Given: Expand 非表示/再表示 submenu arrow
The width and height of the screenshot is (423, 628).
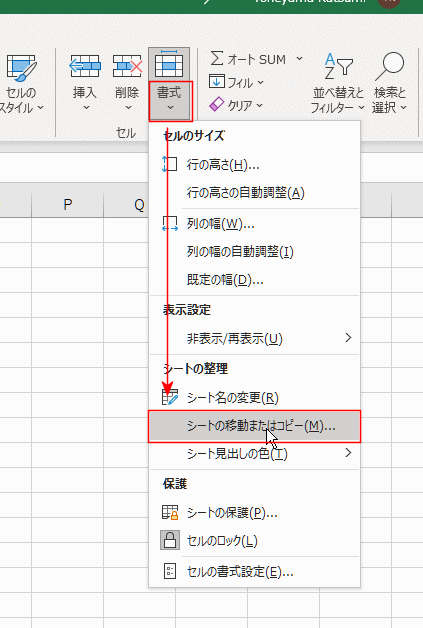Looking at the screenshot, I should tap(348, 338).
